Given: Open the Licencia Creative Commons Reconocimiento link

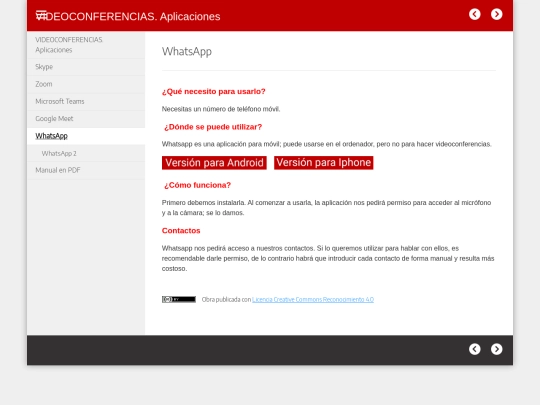Looking at the screenshot, I should pyautogui.click(x=313, y=300).
